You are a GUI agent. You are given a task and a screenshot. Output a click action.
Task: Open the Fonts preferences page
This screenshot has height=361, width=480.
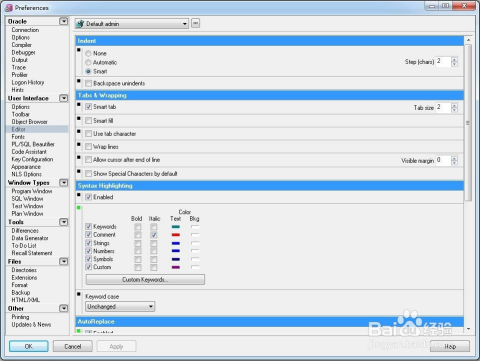click(18, 137)
